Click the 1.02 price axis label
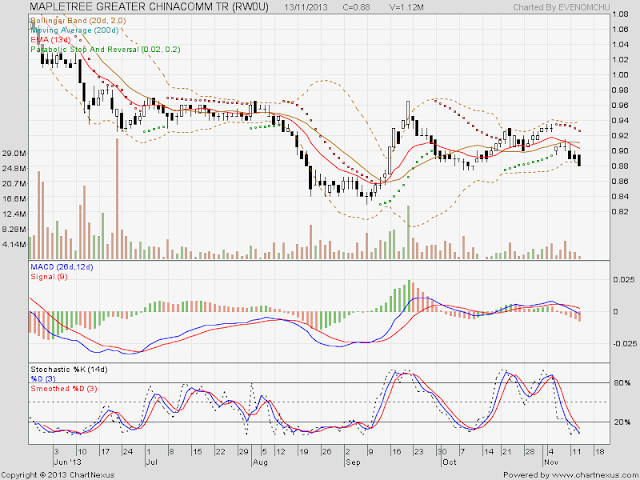The height and width of the screenshot is (480, 640). point(620,60)
